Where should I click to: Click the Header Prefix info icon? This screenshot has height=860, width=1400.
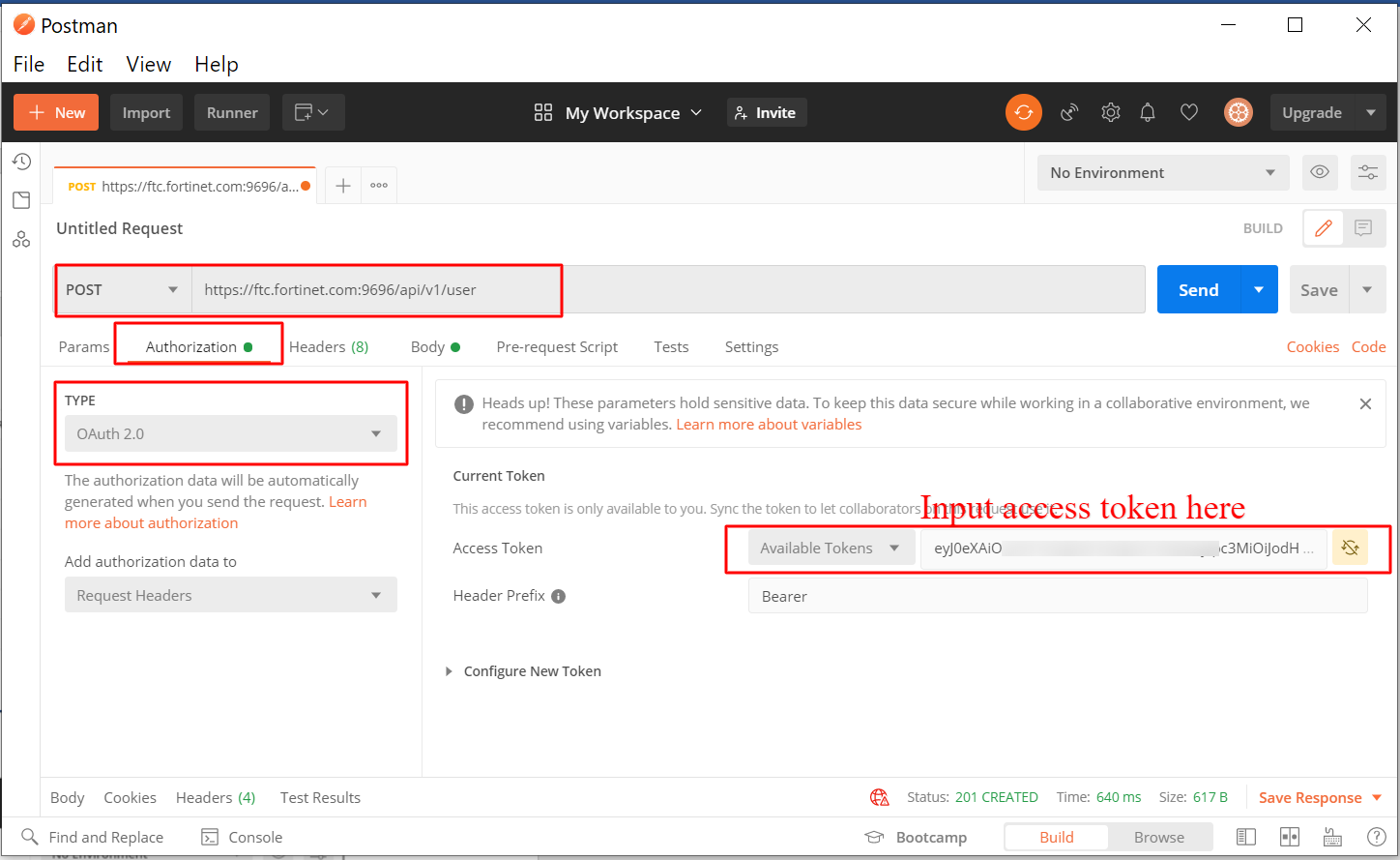[x=558, y=596]
